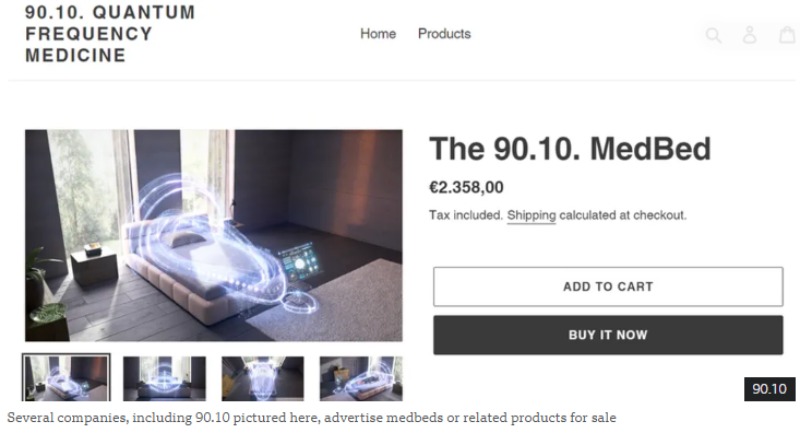Click the 90.10 credit badge
Viewport: 800px width, 433px height.
[769, 389]
